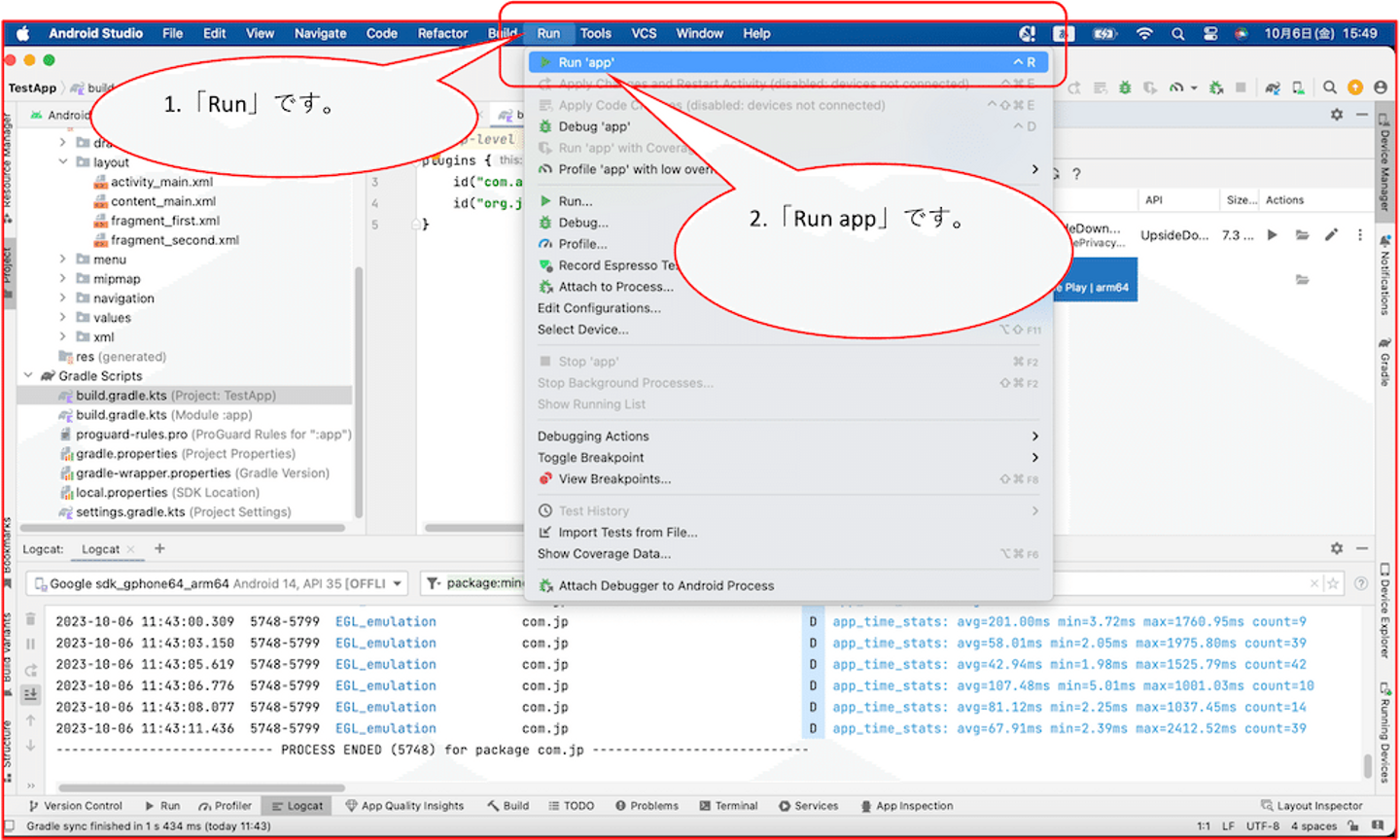Open App Quality Insights tool window button

(404, 806)
